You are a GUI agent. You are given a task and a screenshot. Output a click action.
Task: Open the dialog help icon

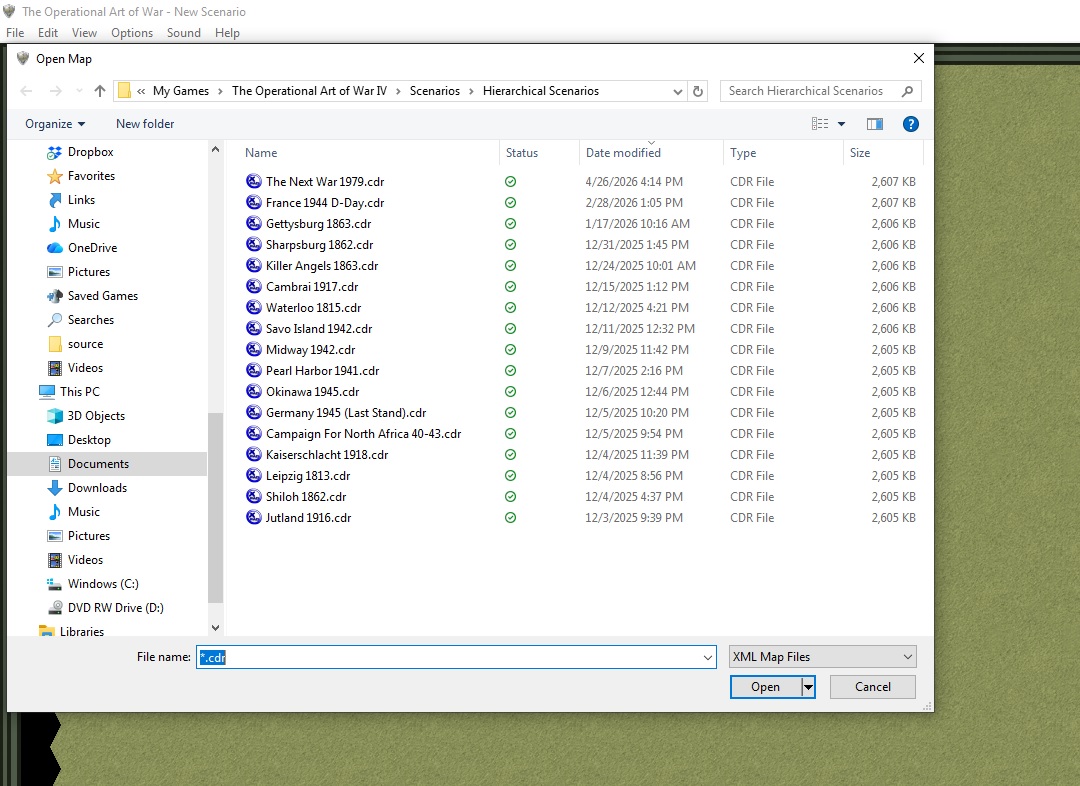911,124
